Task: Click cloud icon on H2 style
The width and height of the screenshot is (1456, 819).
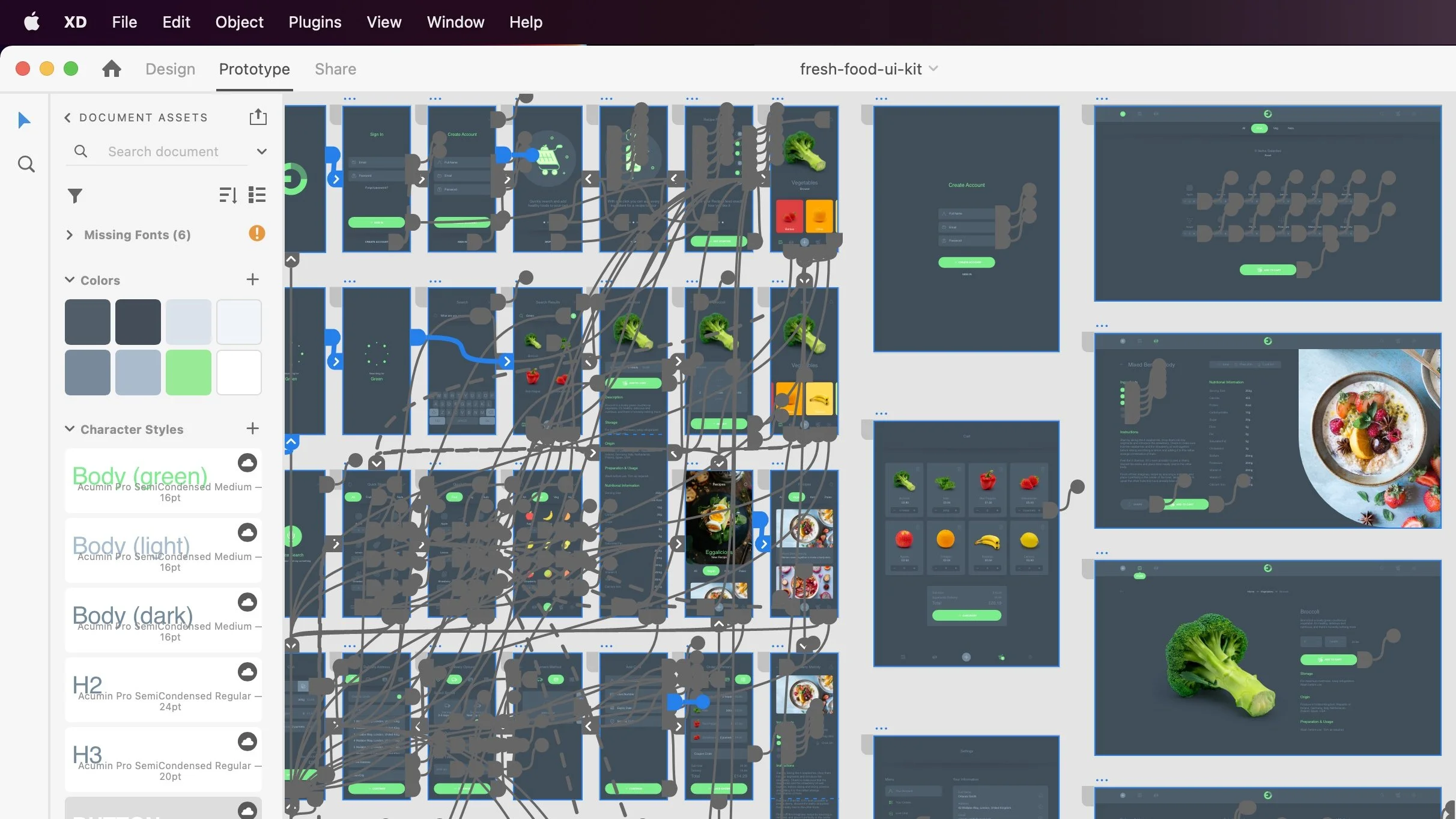Action: click(x=247, y=672)
